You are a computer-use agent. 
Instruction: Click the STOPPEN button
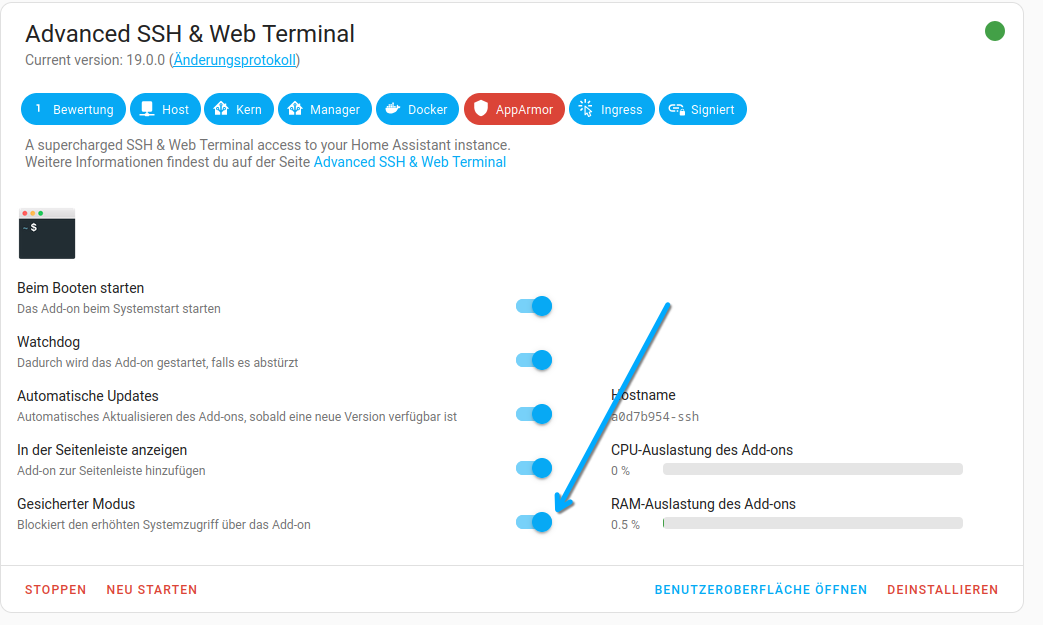[56, 590]
